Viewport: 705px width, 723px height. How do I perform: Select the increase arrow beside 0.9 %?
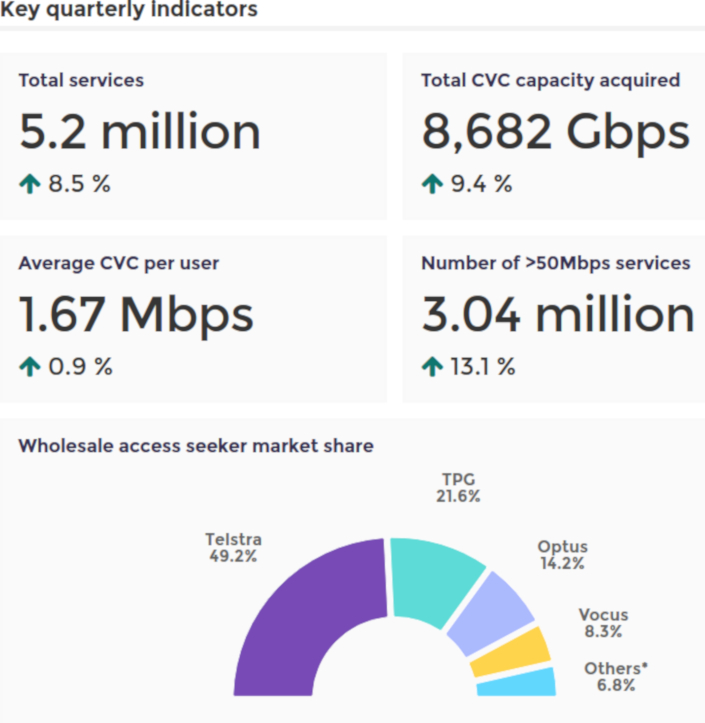(x=29, y=367)
